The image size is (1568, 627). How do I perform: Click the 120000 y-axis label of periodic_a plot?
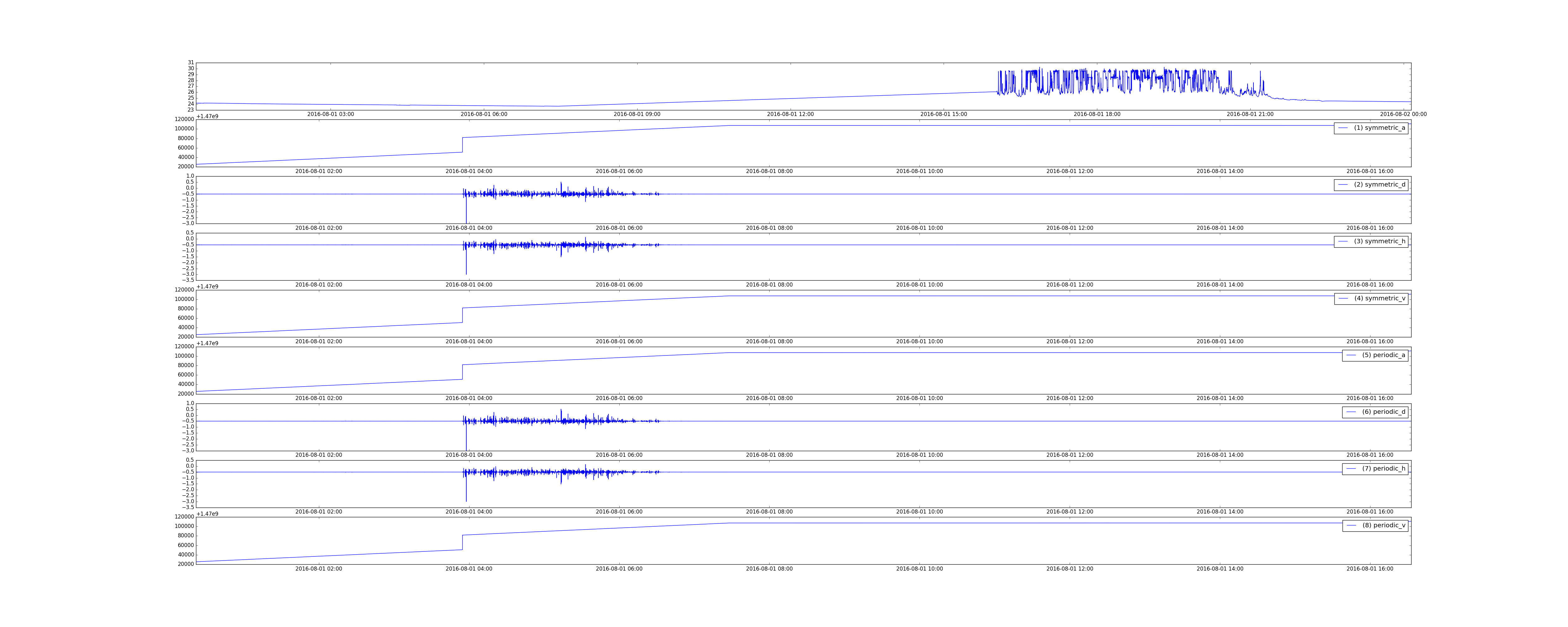coord(184,347)
